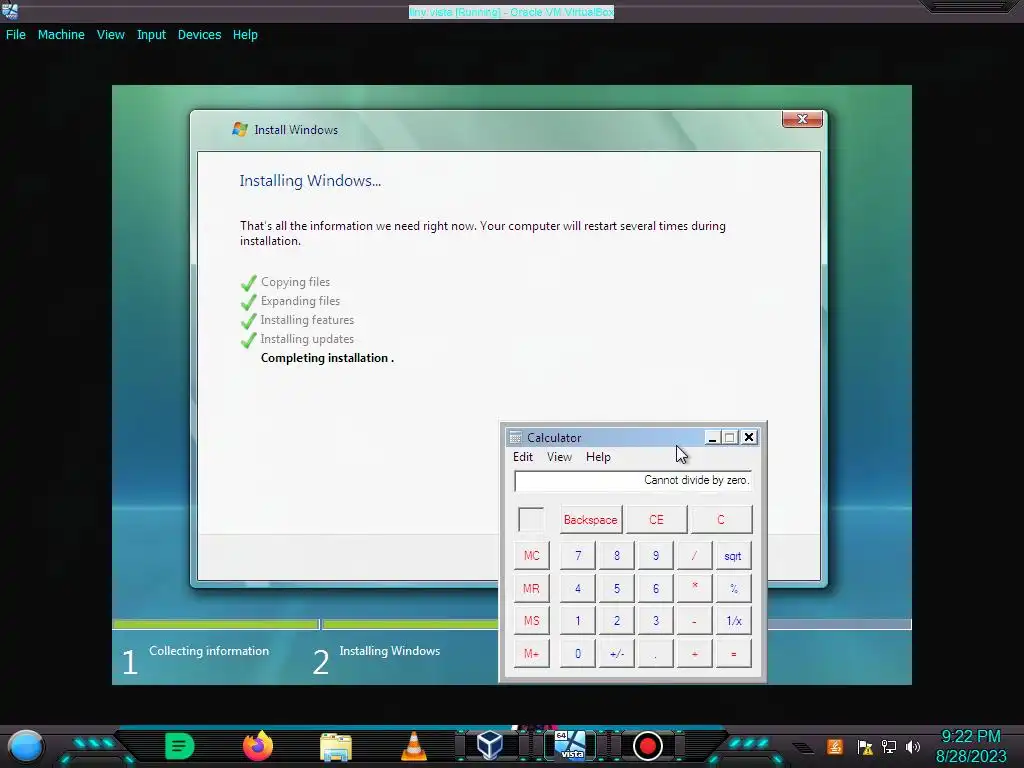This screenshot has height=768, width=1024.
Task: Click calculator digit 6
Action: [x=656, y=588]
